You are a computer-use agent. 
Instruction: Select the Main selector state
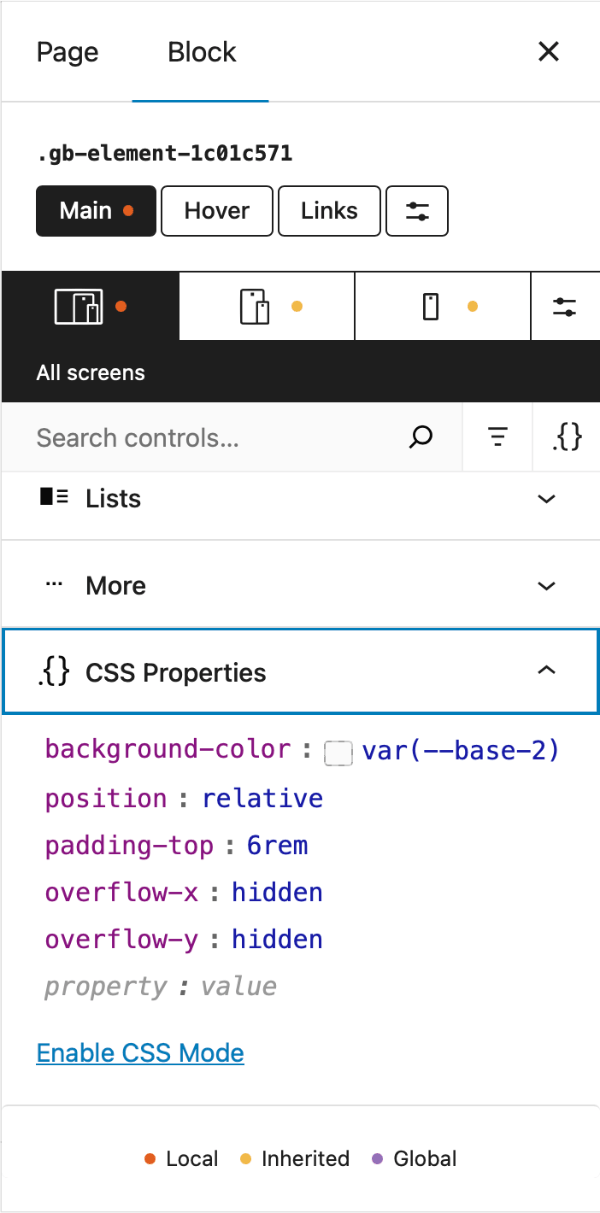(96, 211)
